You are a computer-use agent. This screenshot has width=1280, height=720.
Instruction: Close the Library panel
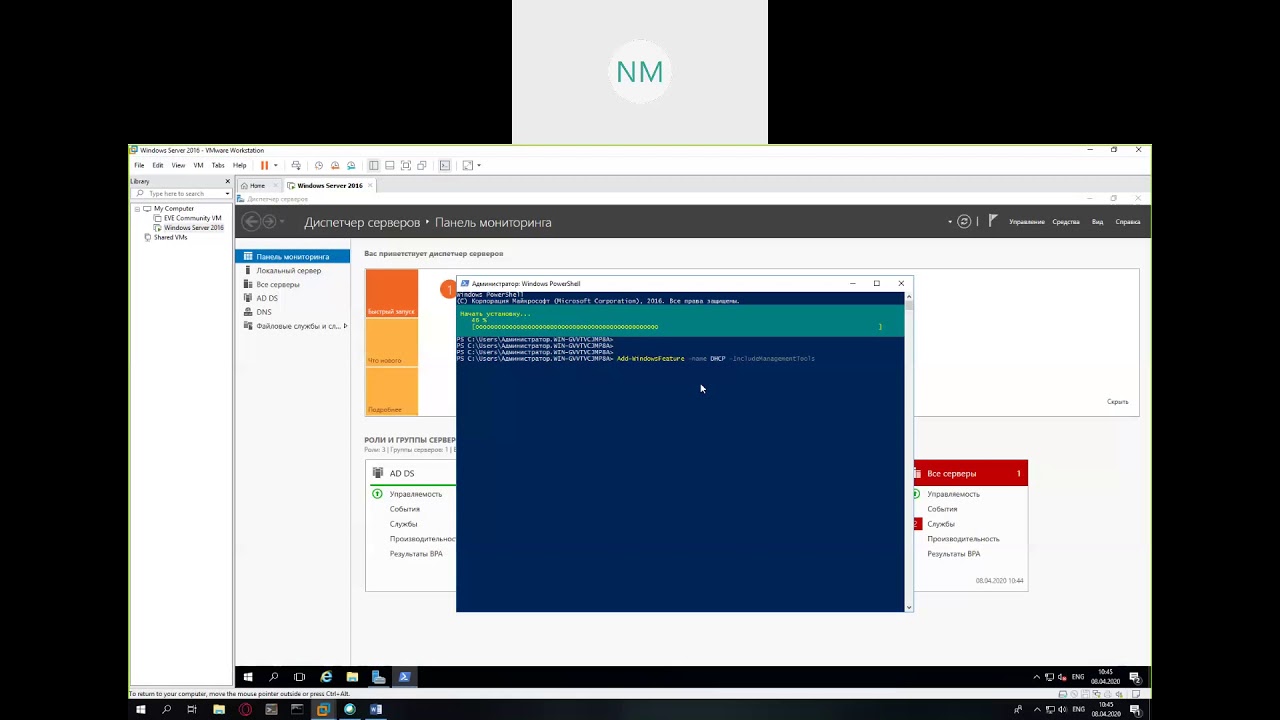click(227, 181)
